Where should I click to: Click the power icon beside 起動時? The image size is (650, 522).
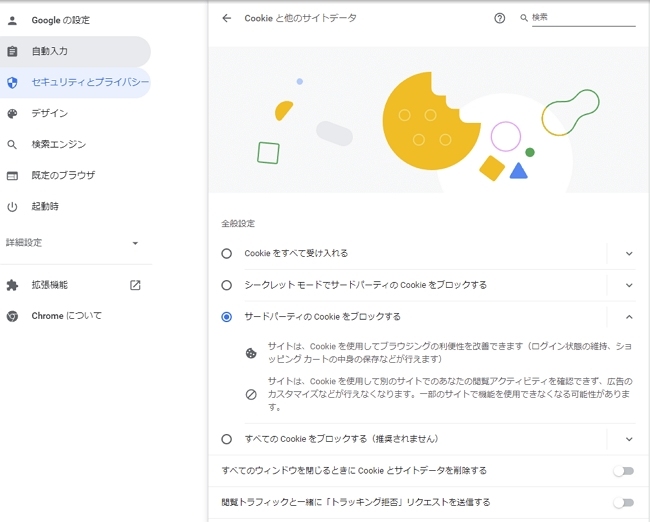[12, 206]
